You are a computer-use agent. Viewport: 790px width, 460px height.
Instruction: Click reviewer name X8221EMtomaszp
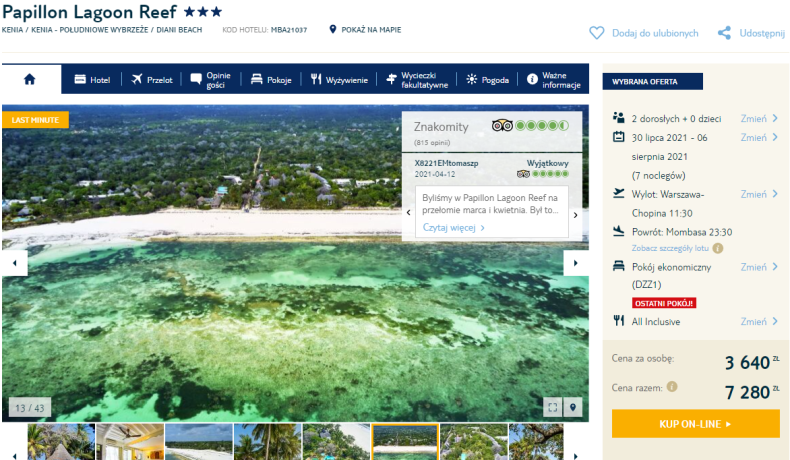click(446, 163)
